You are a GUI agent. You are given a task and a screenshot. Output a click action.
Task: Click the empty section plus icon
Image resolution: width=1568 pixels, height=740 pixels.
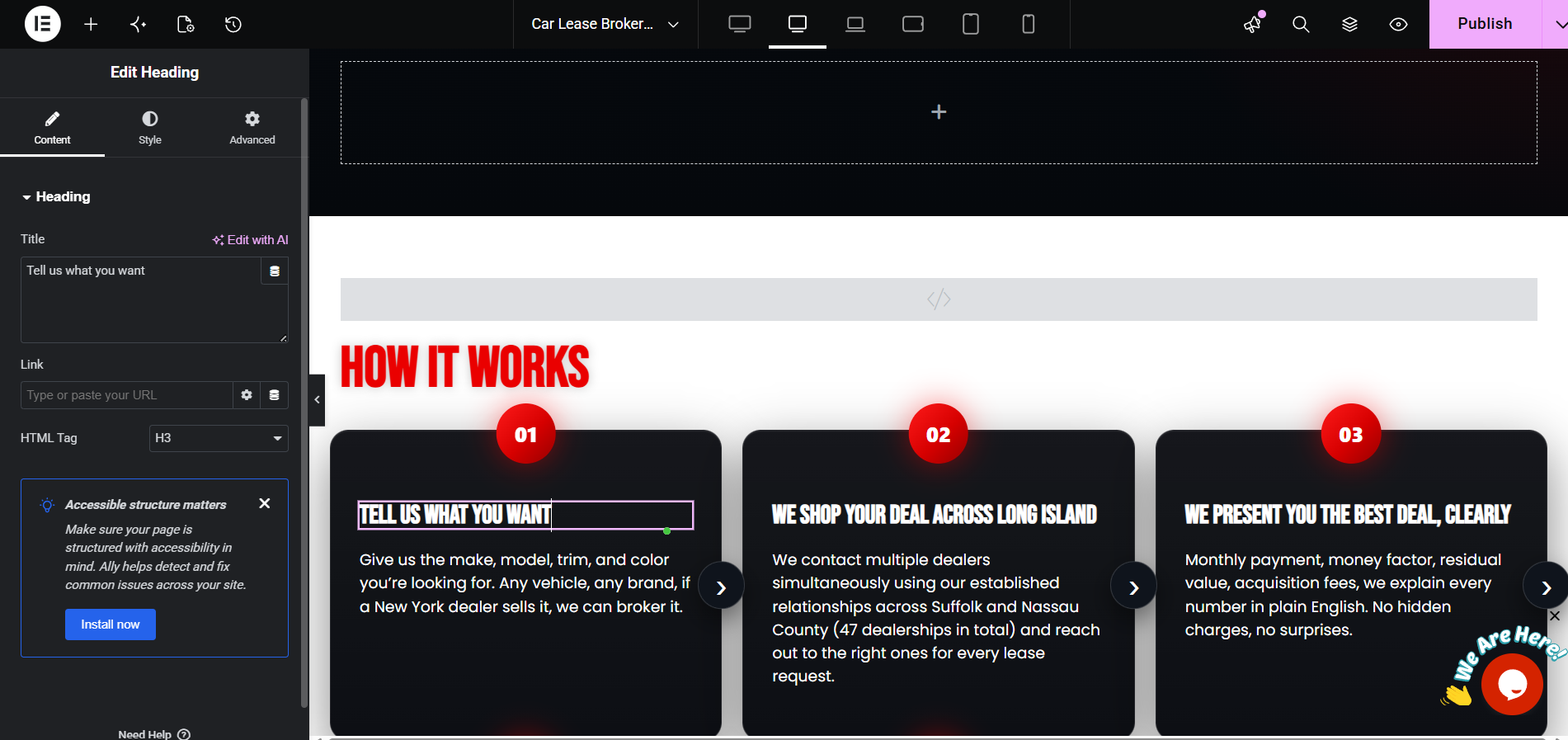coord(939,112)
